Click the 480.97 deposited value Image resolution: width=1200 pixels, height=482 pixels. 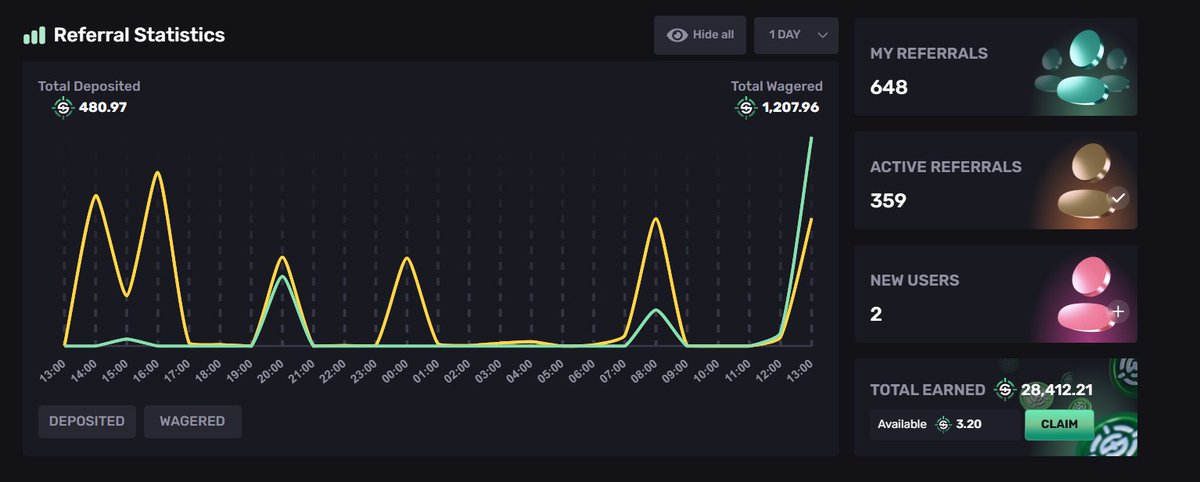point(103,107)
